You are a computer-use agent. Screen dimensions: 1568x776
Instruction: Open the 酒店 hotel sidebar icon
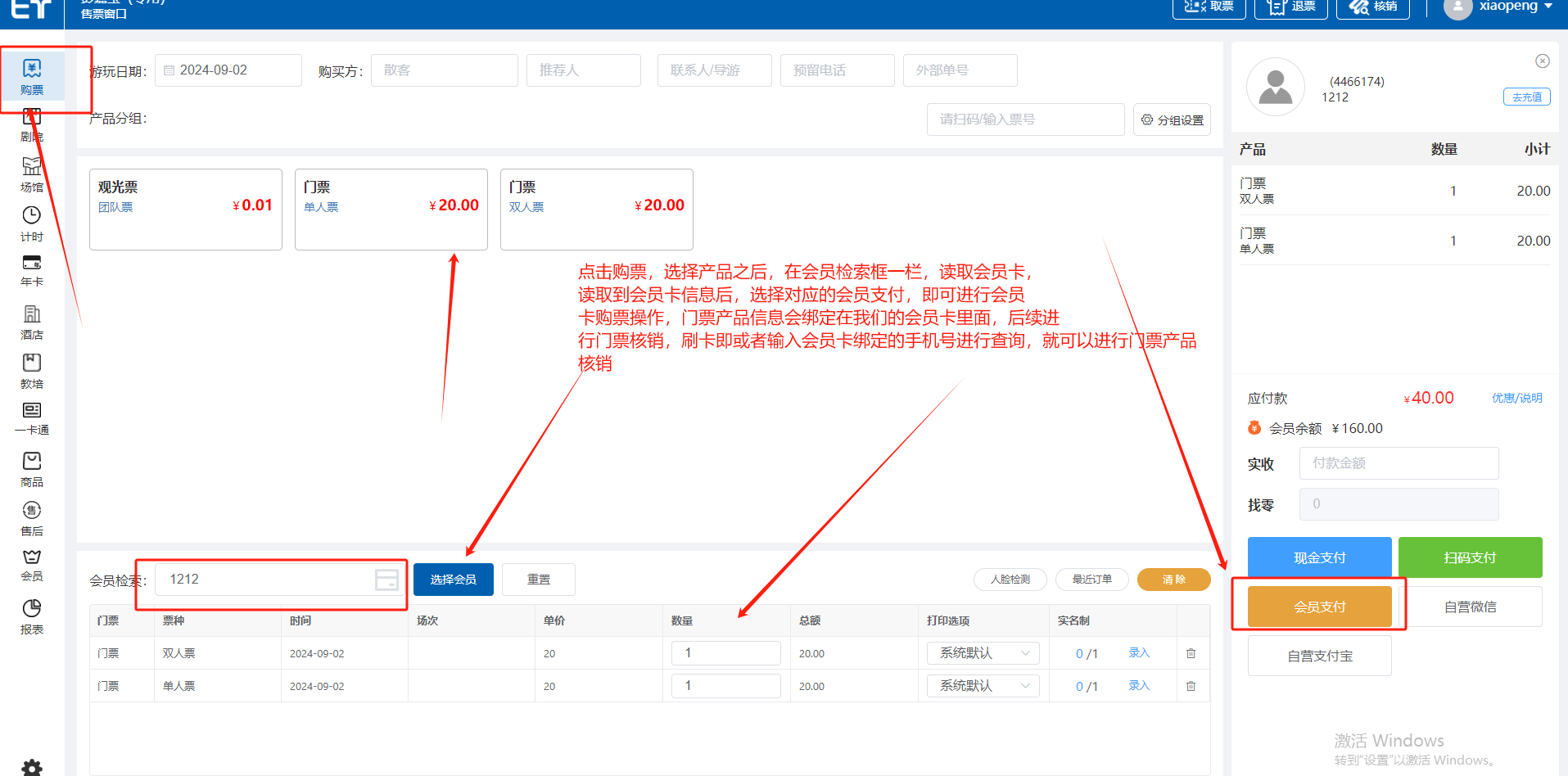click(x=32, y=322)
